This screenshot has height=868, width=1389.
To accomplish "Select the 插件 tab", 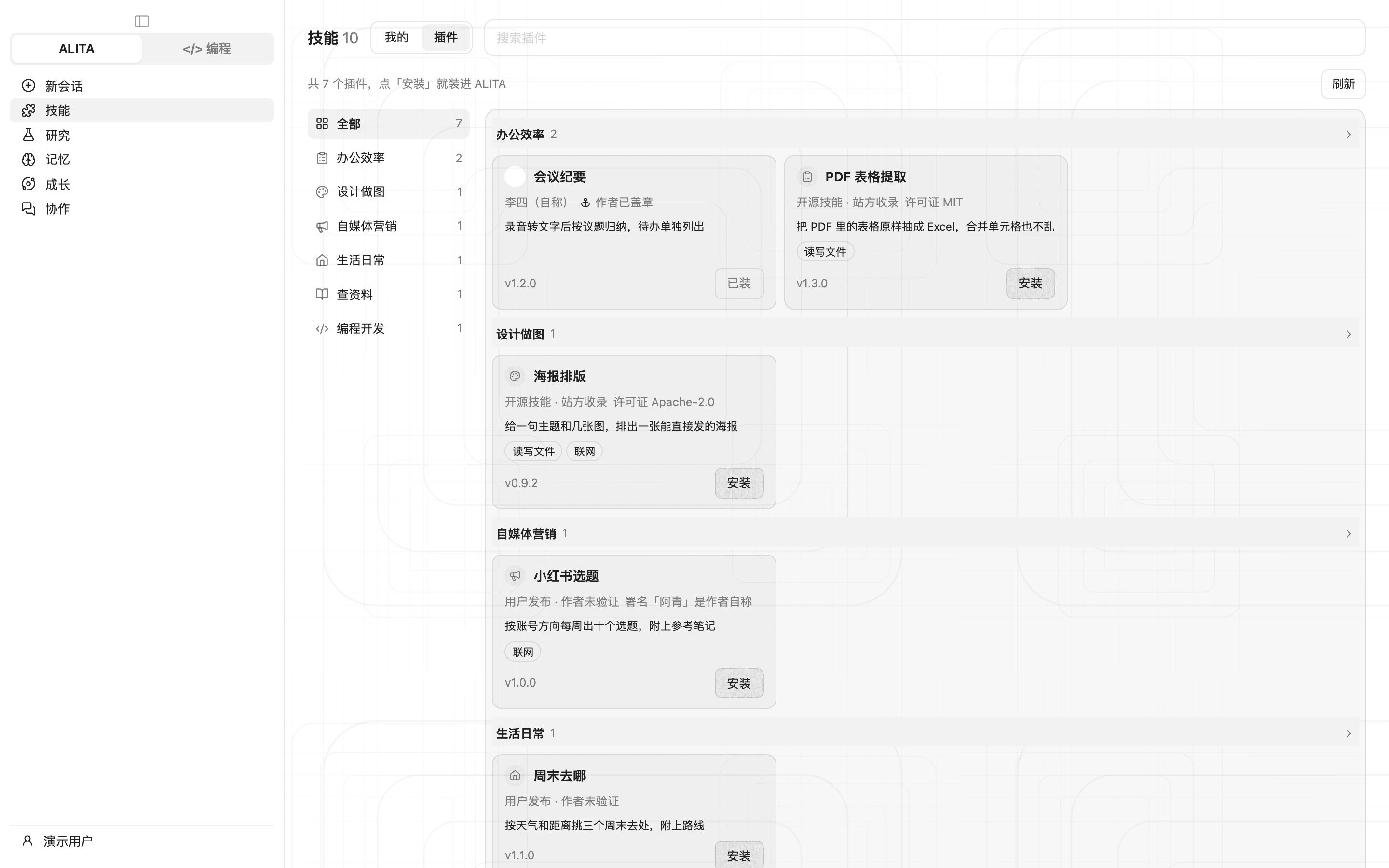I will (x=446, y=37).
